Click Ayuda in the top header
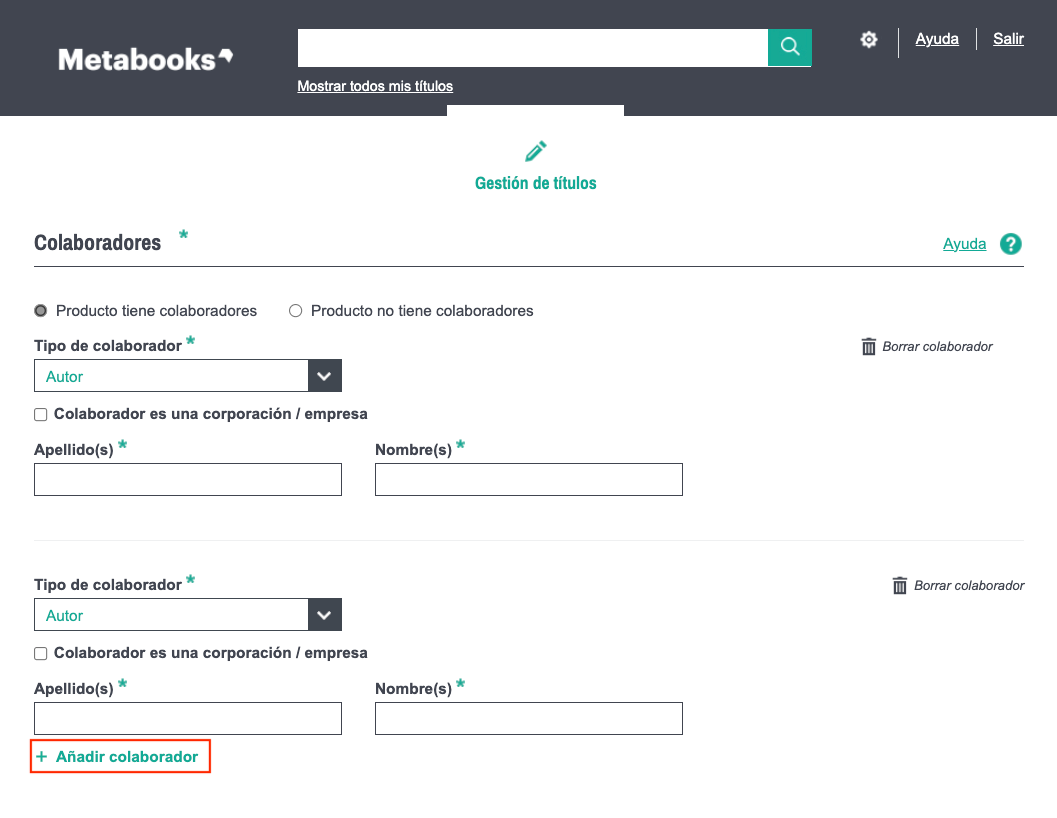 937,39
